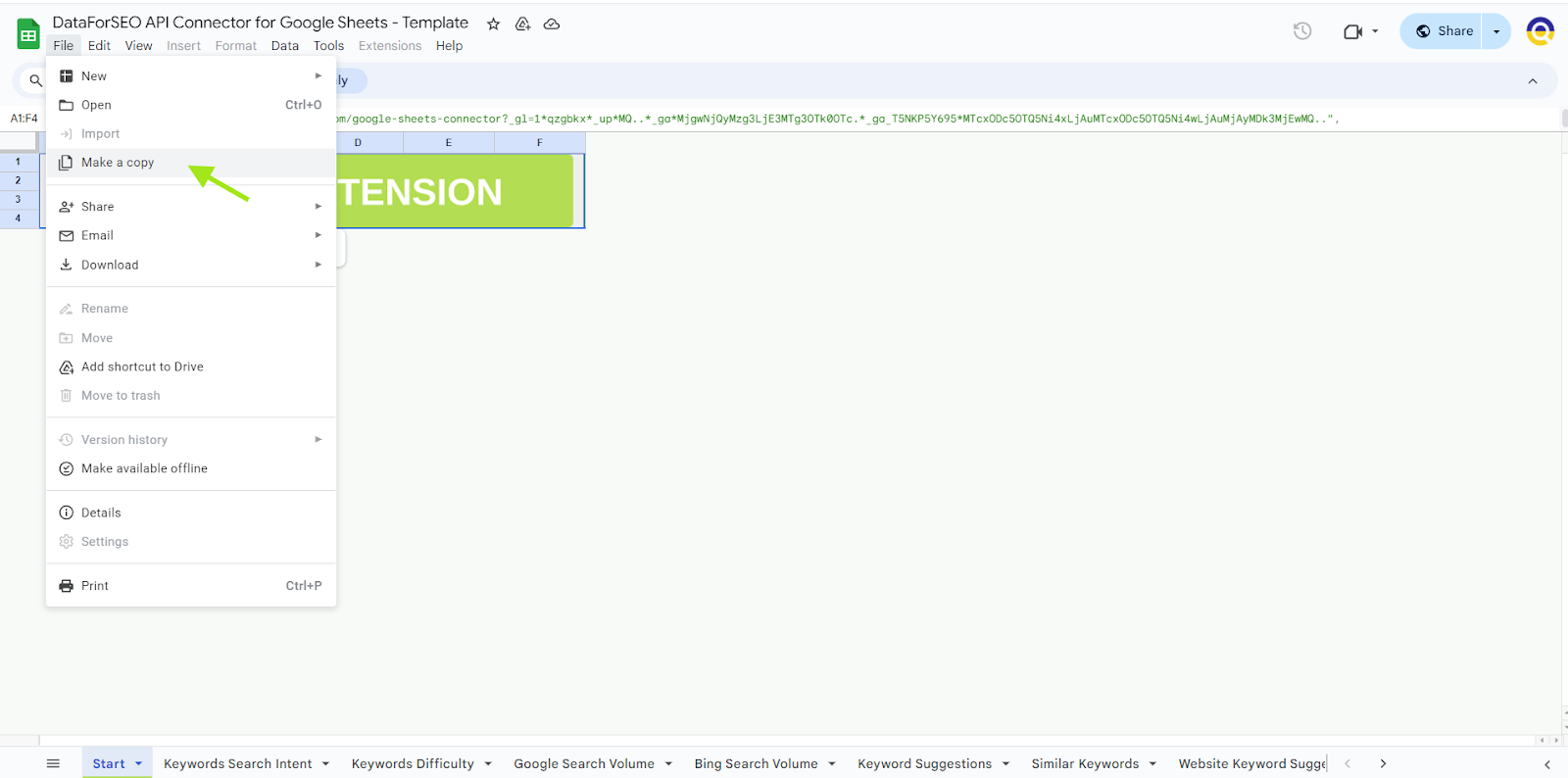Select column E header
The image size is (1568, 778).
449,143
